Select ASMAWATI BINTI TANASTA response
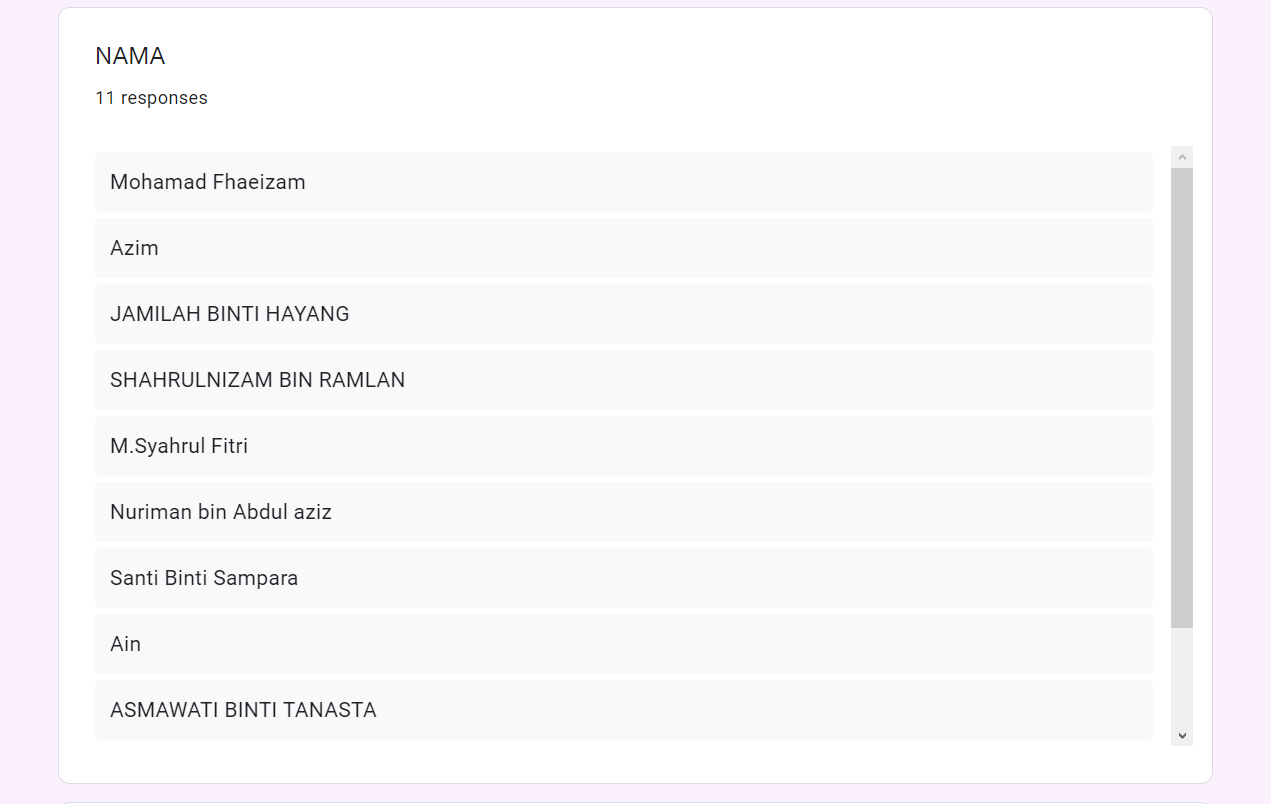The width and height of the screenshot is (1271, 804). point(243,710)
